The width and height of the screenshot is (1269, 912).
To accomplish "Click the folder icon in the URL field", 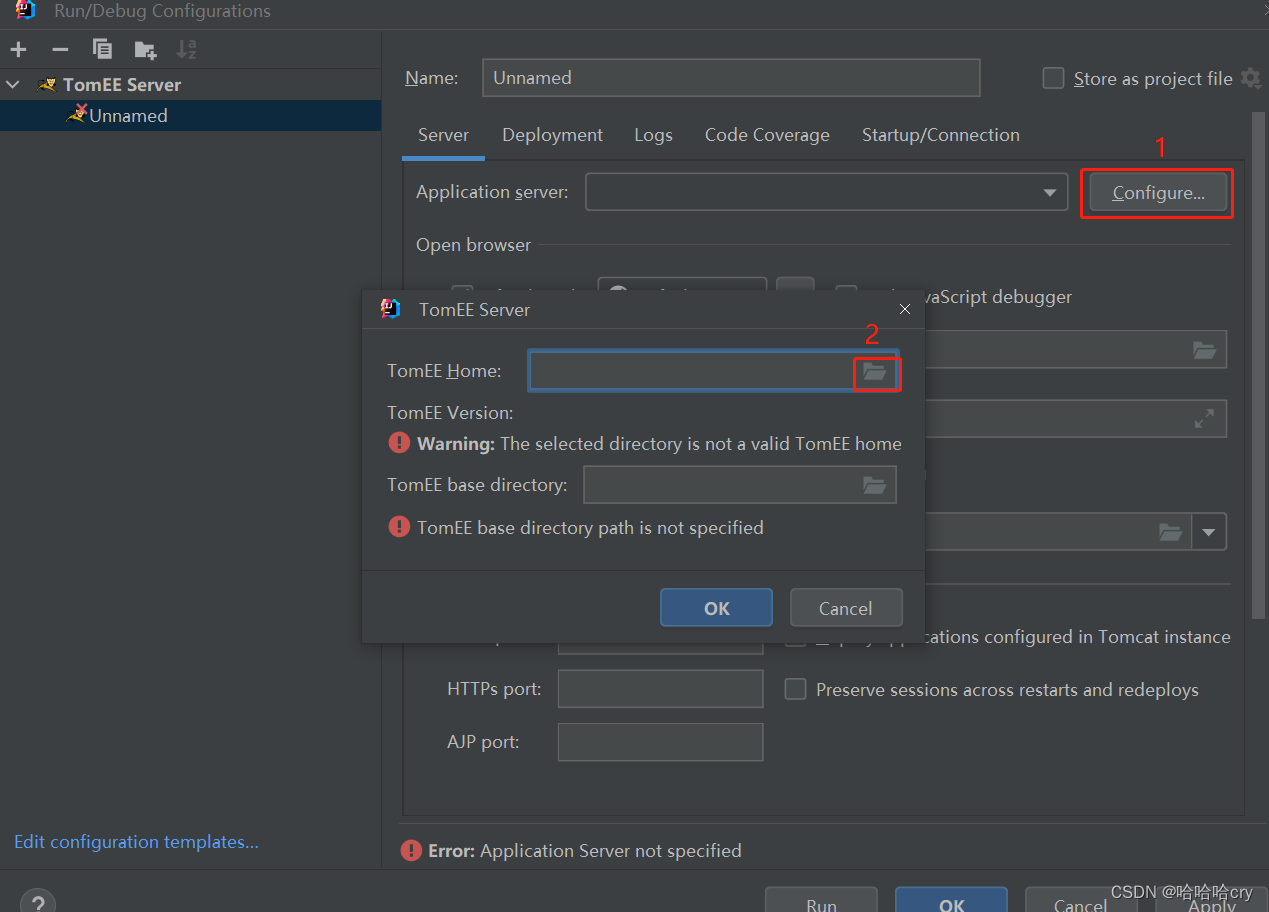I will tap(1204, 350).
